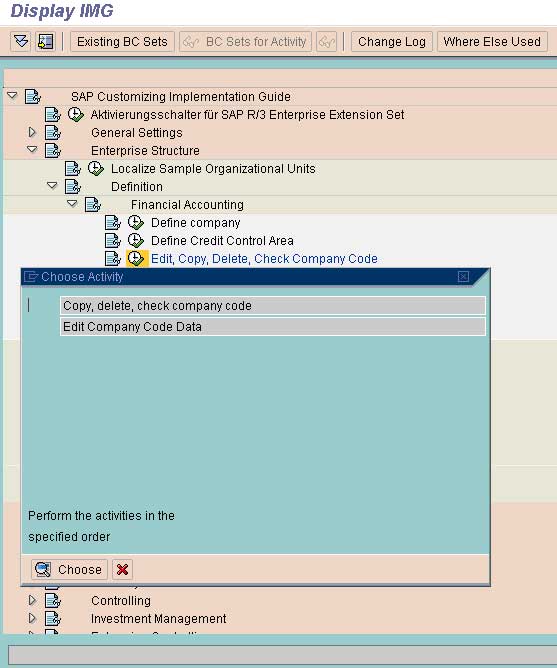This screenshot has width=557, height=668.
Task: Select Controlling tree text
Action: coord(121,601)
